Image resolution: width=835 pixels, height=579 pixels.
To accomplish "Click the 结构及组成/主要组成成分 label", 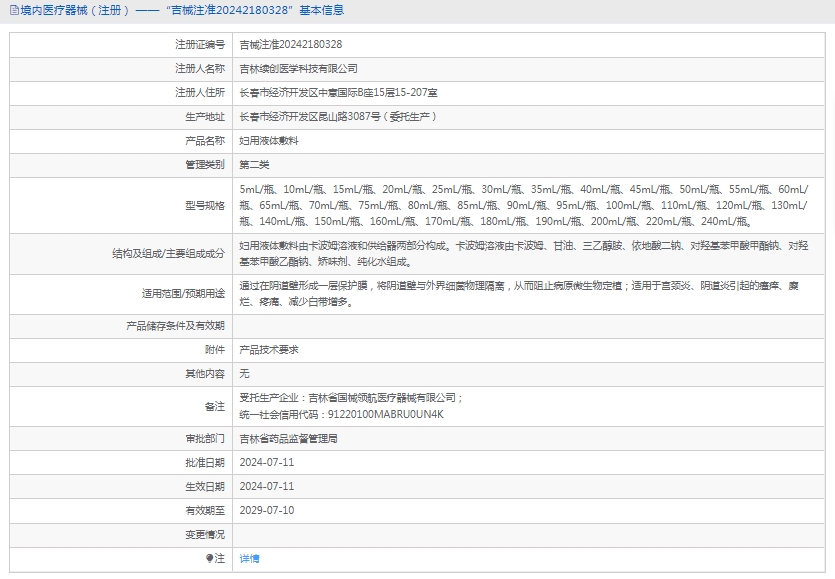I will coord(168,254).
